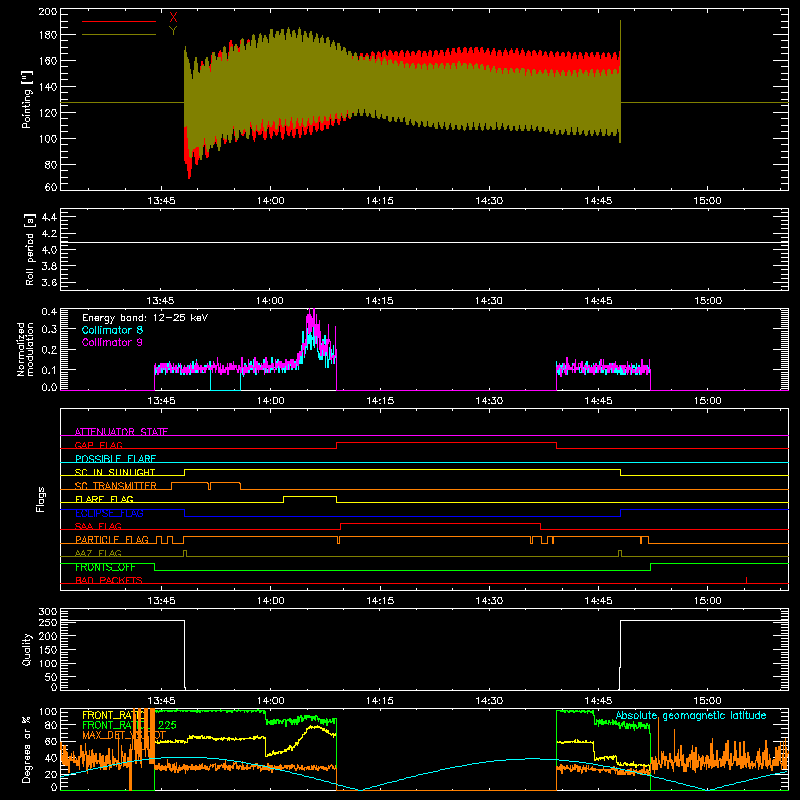Viewport: 800px width, 800px height.
Task: Click the SC_TRANSMITTER flag label
Action: tap(116, 485)
